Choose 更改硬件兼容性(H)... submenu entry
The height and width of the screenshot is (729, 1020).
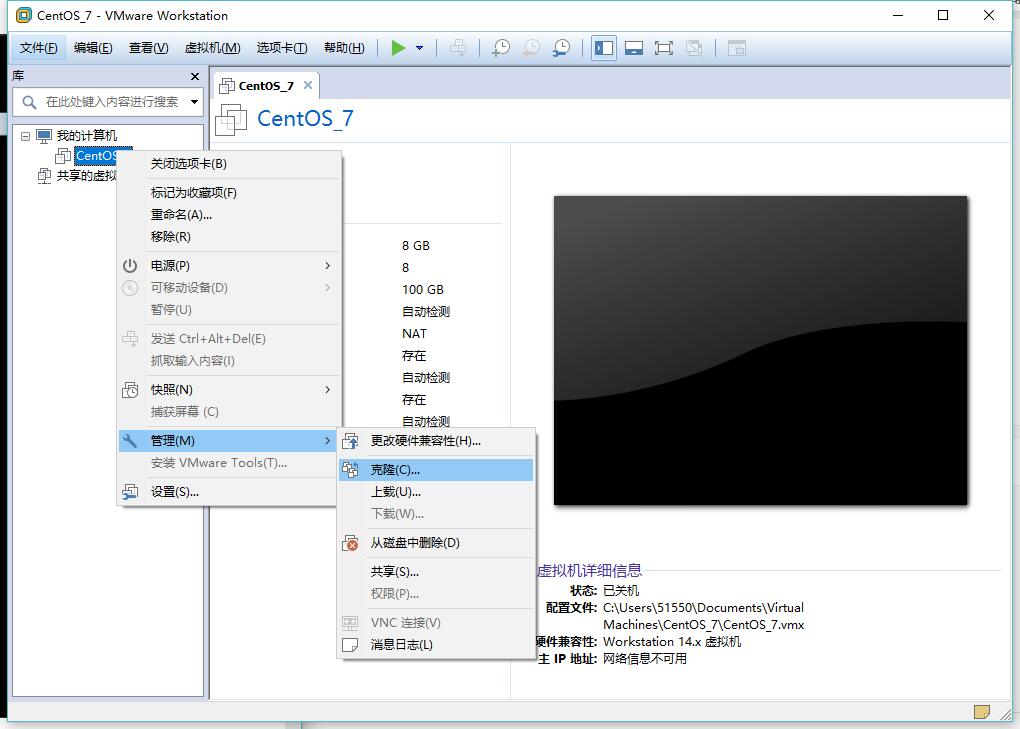436,441
